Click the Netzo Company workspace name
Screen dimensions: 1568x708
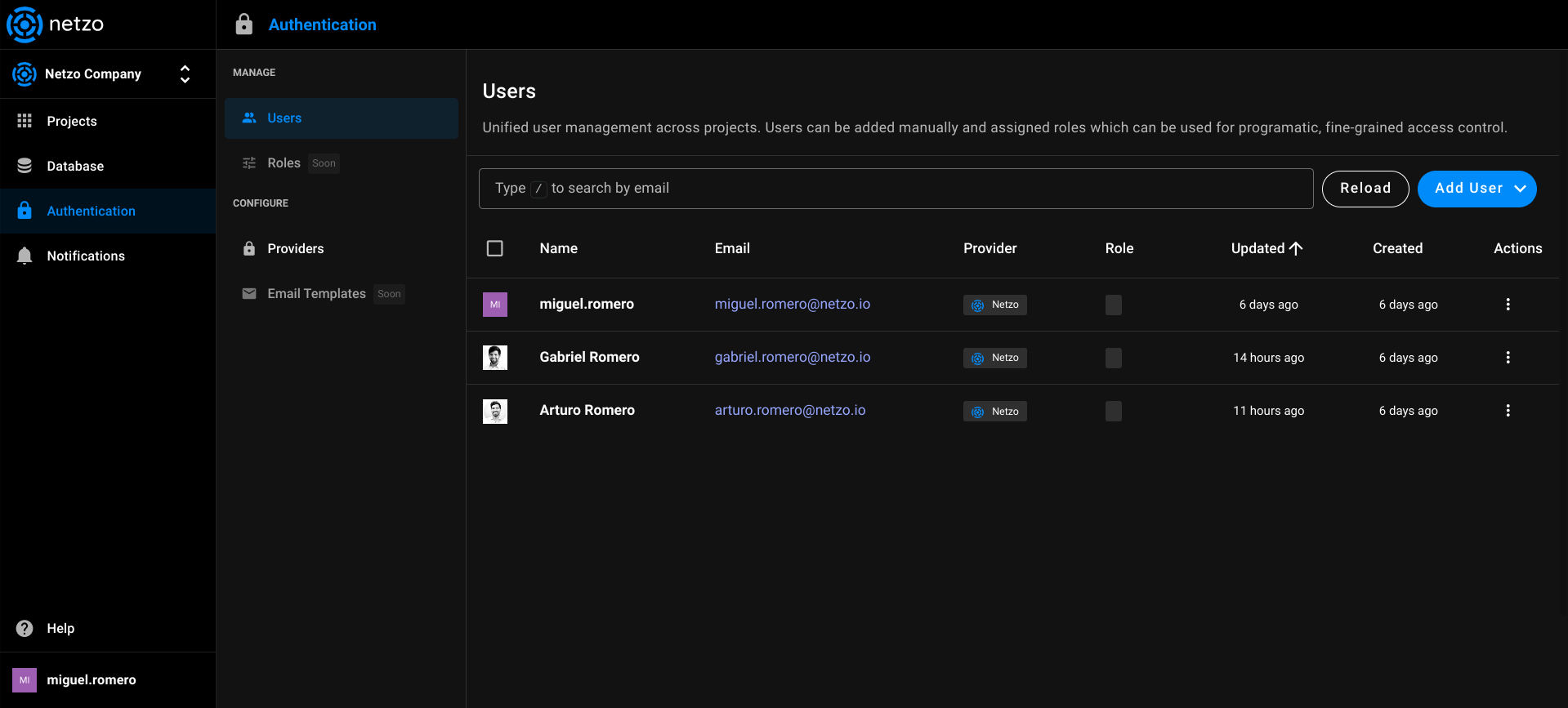[x=93, y=74]
